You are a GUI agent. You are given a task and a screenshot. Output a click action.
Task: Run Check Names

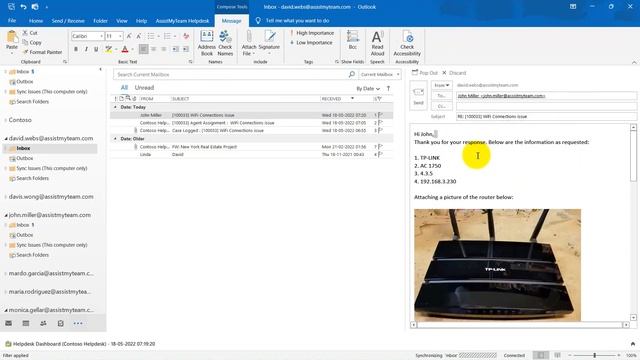point(225,43)
